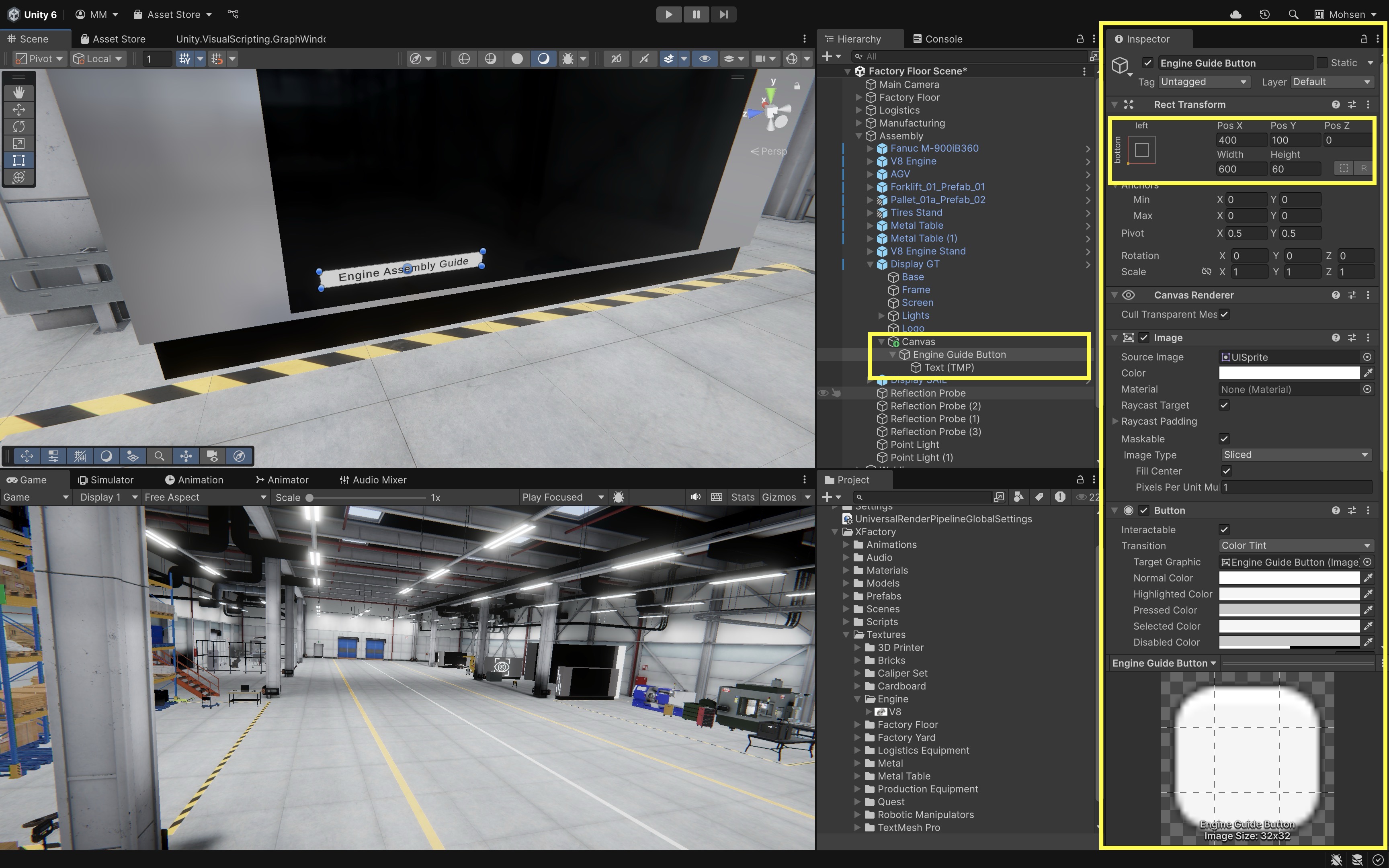
Task: Click the Play button
Action: coord(669,14)
